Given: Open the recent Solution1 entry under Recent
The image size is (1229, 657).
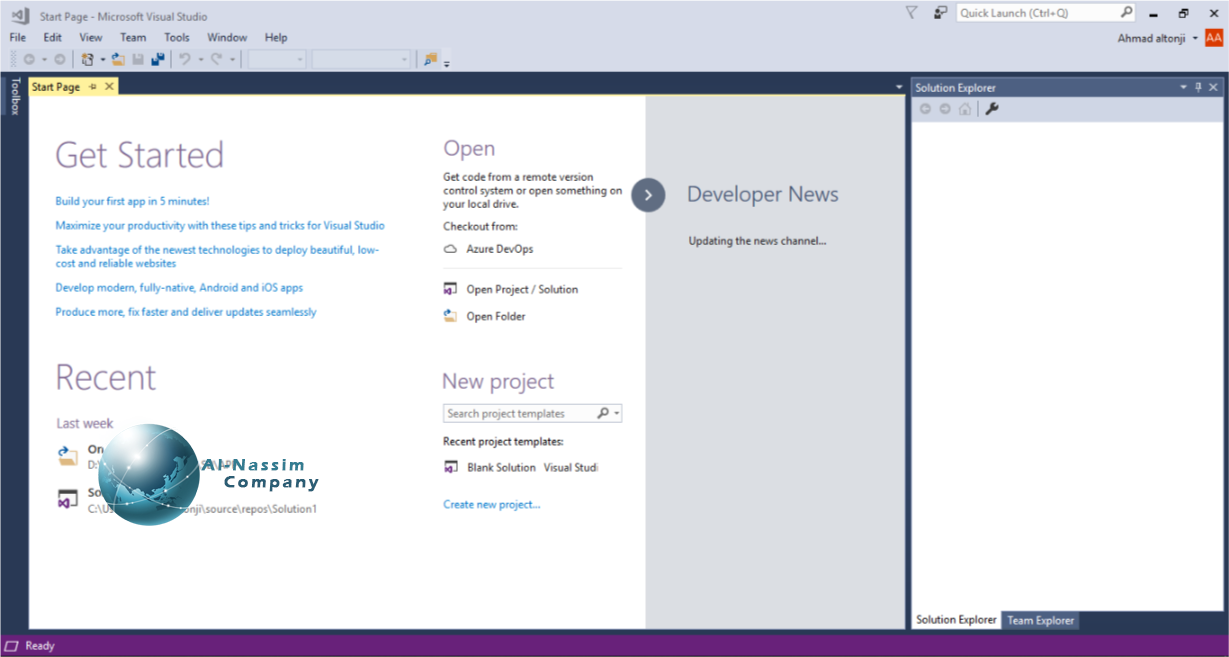Looking at the screenshot, I should pos(187,500).
